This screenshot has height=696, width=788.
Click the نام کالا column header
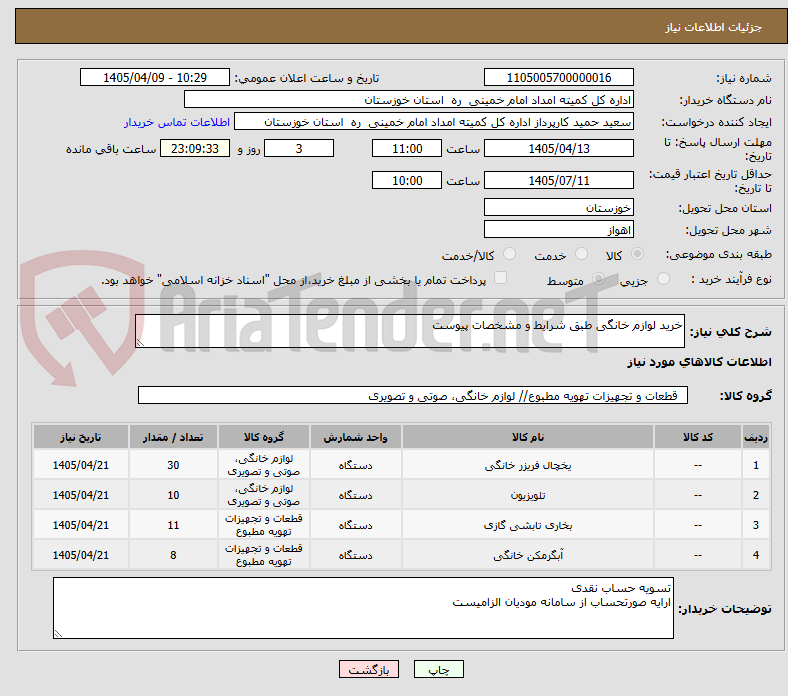coord(528,437)
